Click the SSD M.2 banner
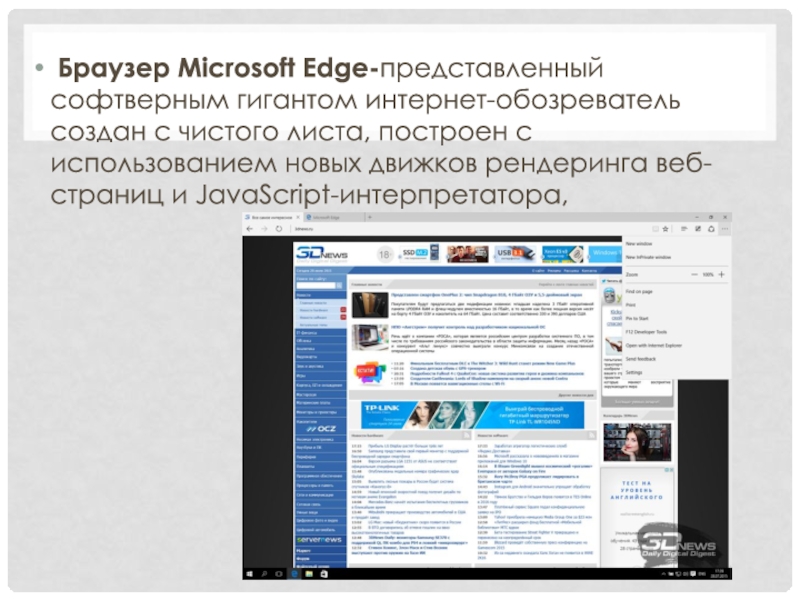 click(420, 253)
